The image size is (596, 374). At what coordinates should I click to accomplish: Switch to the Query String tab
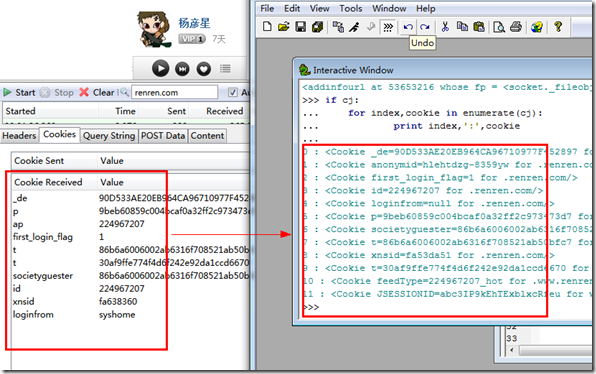pos(109,136)
